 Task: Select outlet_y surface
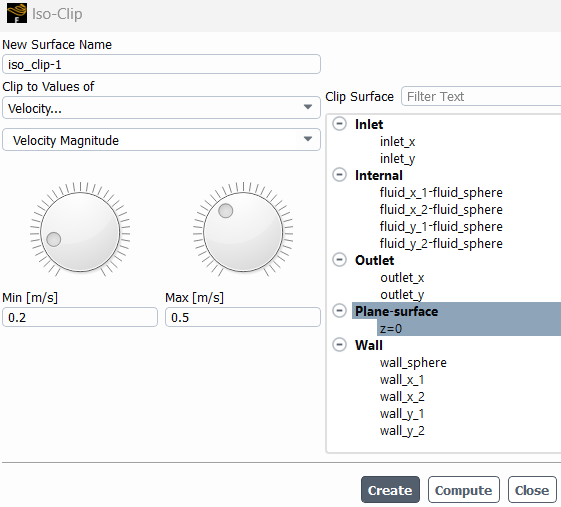(402, 295)
